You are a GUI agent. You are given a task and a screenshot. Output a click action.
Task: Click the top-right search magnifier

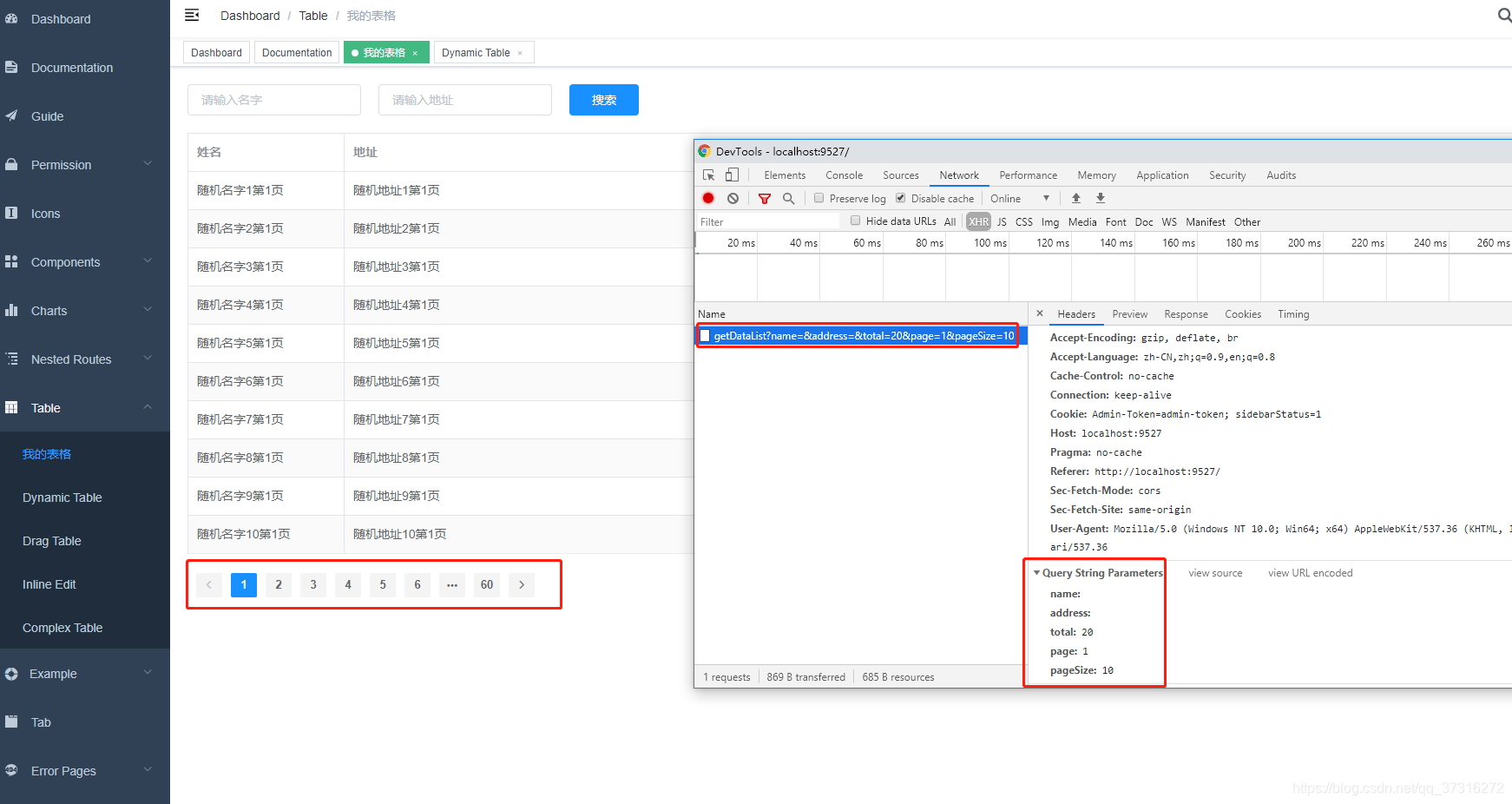pos(1504,15)
